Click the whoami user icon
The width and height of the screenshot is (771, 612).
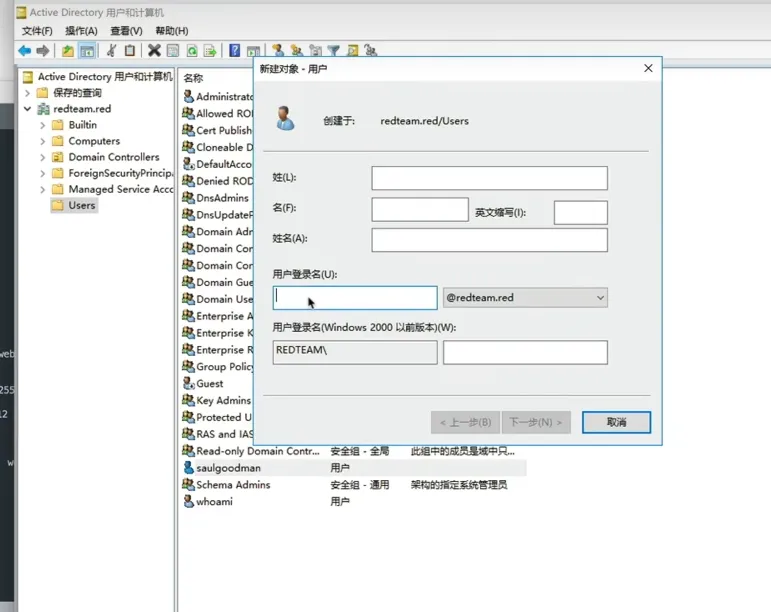coord(188,501)
